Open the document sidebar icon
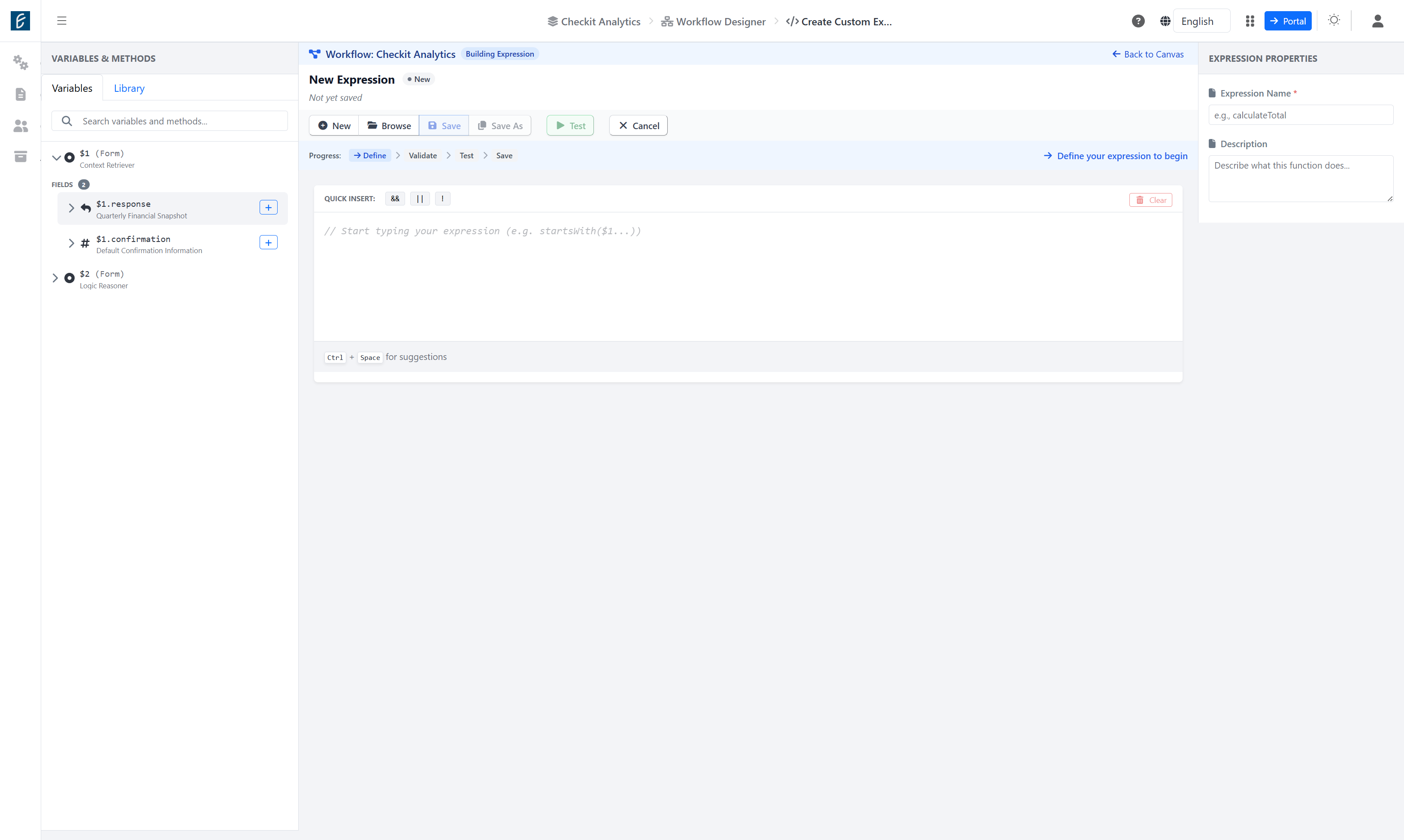The image size is (1404, 840). [x=20, y=94]
